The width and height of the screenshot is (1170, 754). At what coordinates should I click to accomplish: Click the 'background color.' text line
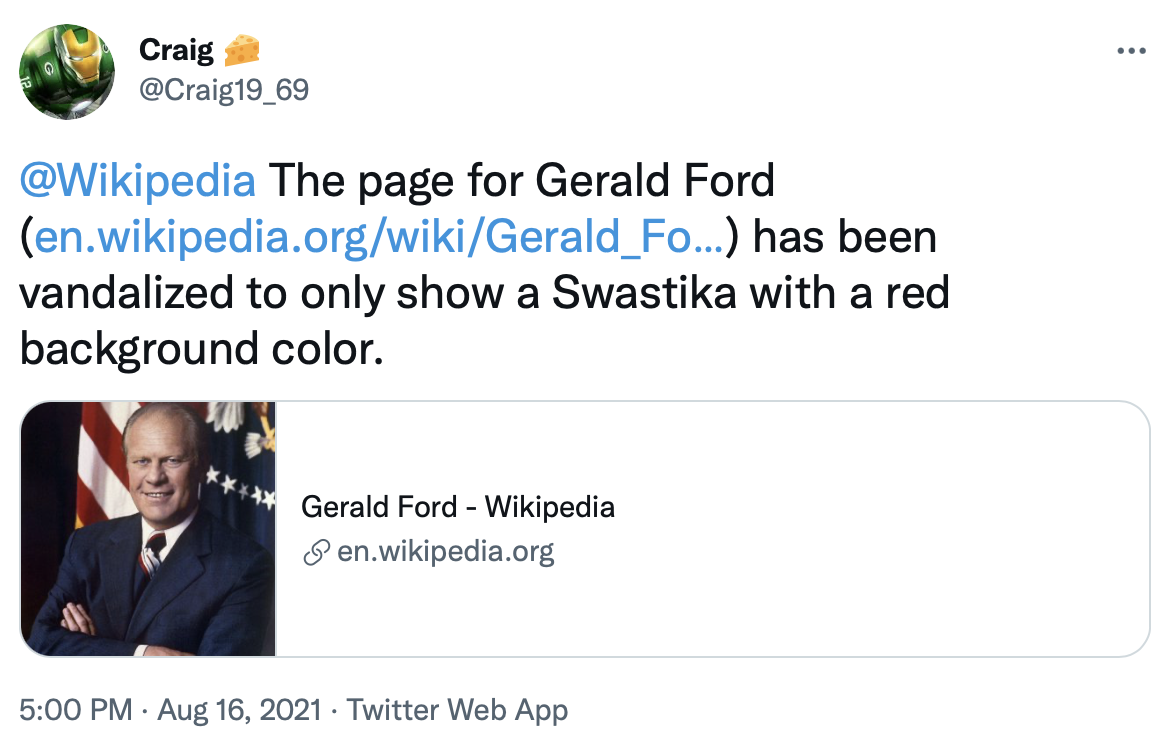click(201, 349)
